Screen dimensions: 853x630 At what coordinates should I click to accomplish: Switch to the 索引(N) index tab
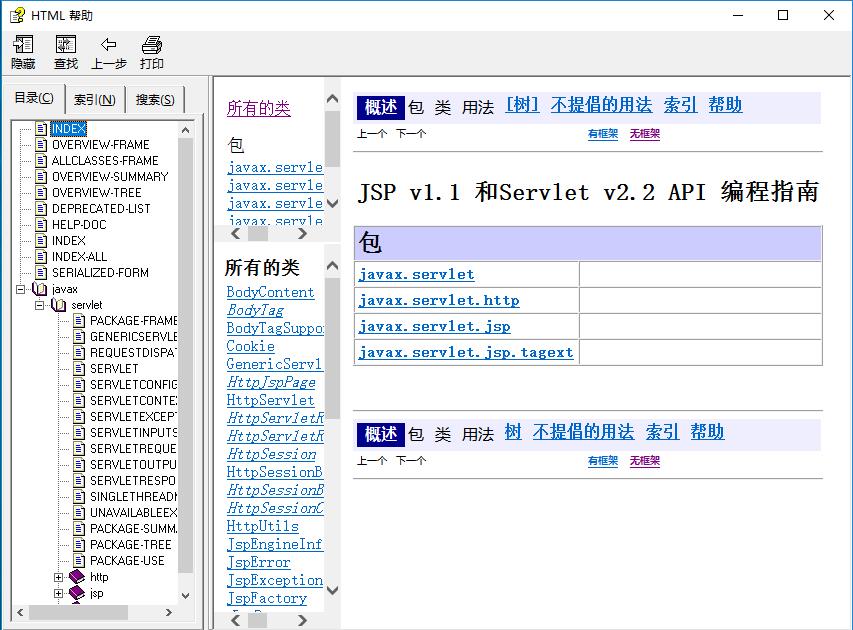click(x=95, y=100)
